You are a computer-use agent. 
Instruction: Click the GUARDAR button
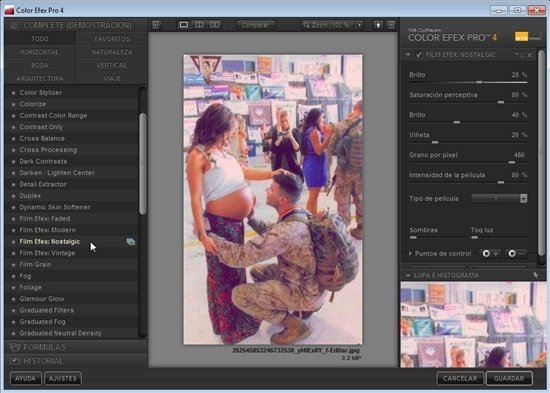(509, 378)
